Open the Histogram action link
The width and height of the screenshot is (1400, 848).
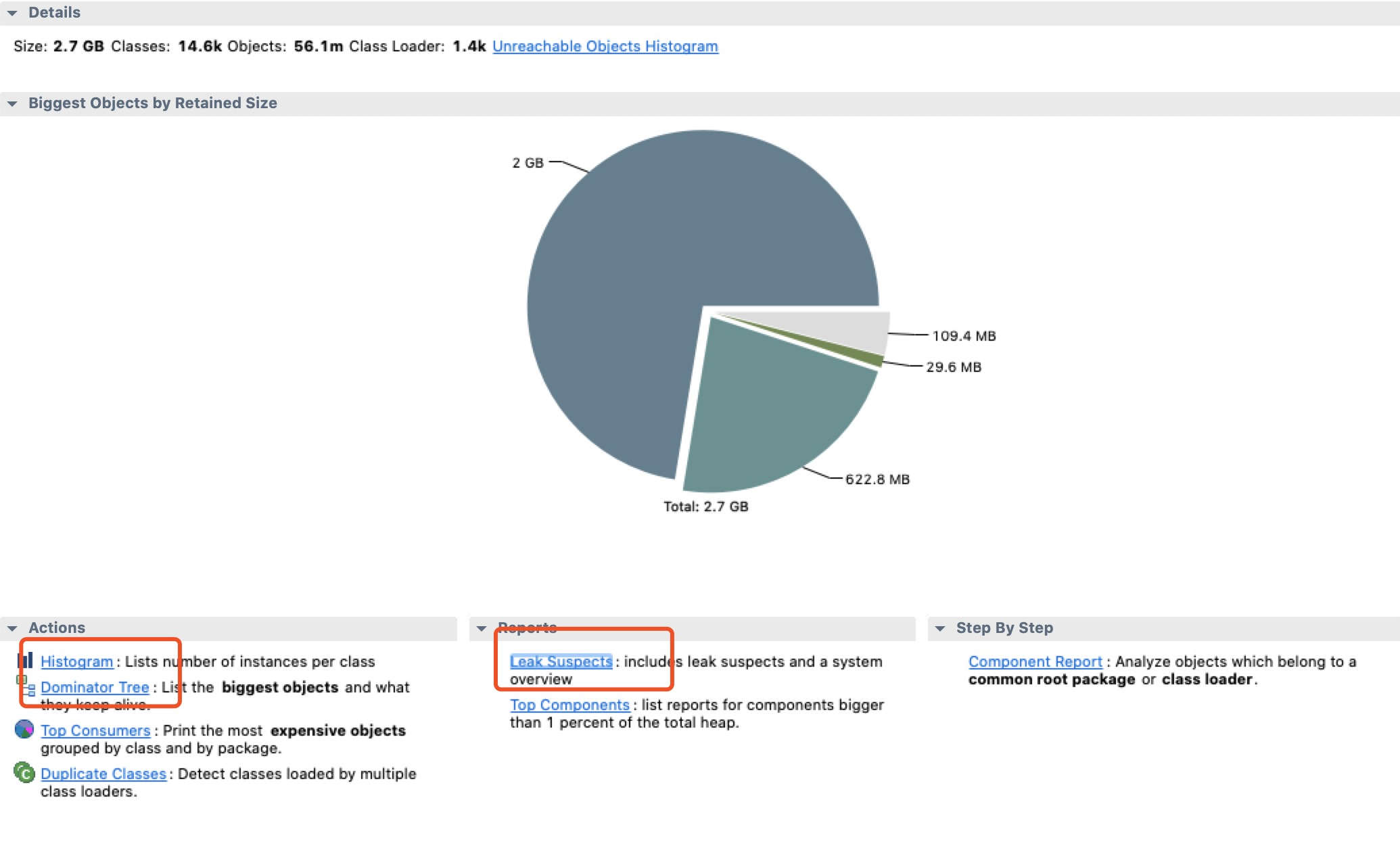pos(76,662)
